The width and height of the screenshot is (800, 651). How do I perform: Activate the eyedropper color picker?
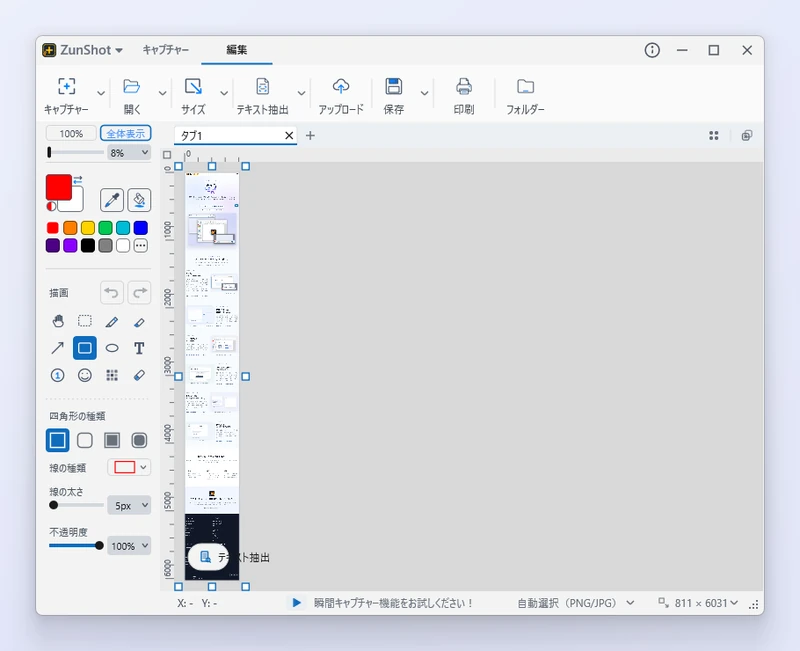pyautogui.click(x=112, y=199)
